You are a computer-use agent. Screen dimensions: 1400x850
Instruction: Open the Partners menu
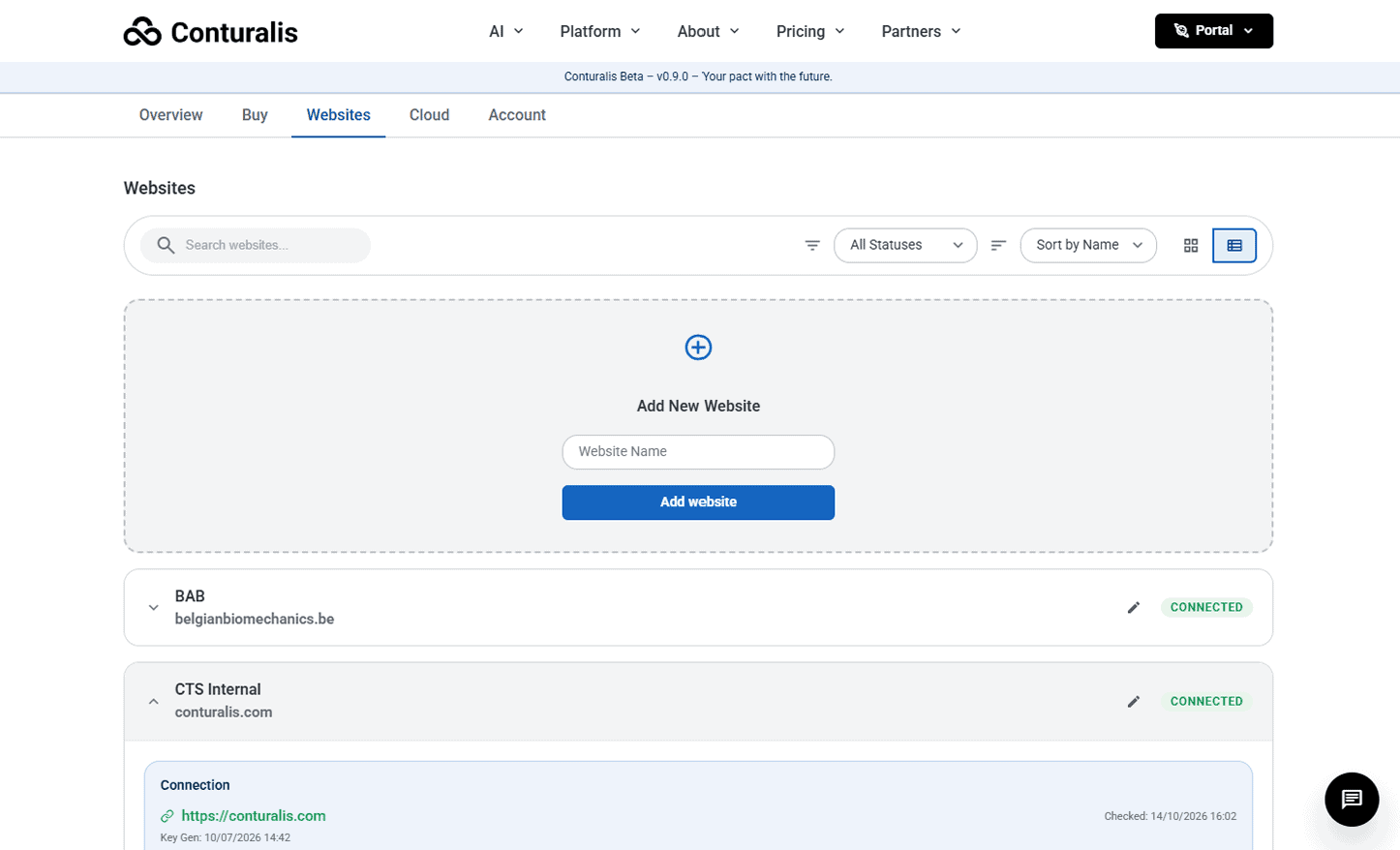tap(921, 32)
